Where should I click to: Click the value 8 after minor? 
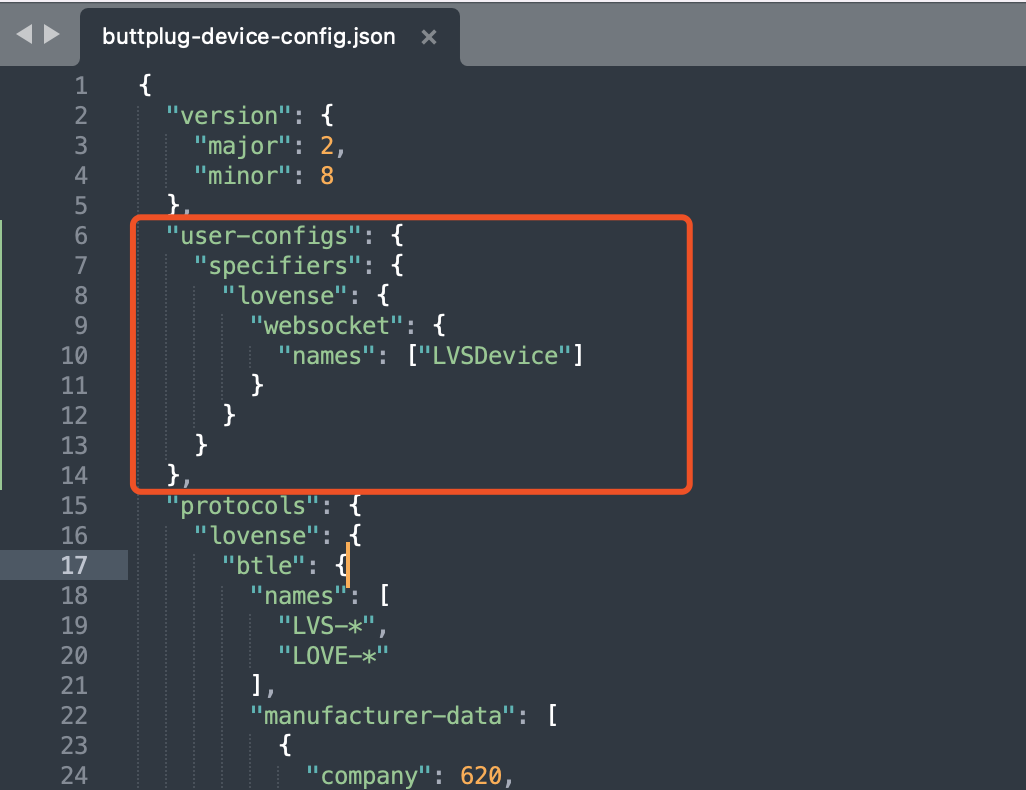click(x=327, y=176)
